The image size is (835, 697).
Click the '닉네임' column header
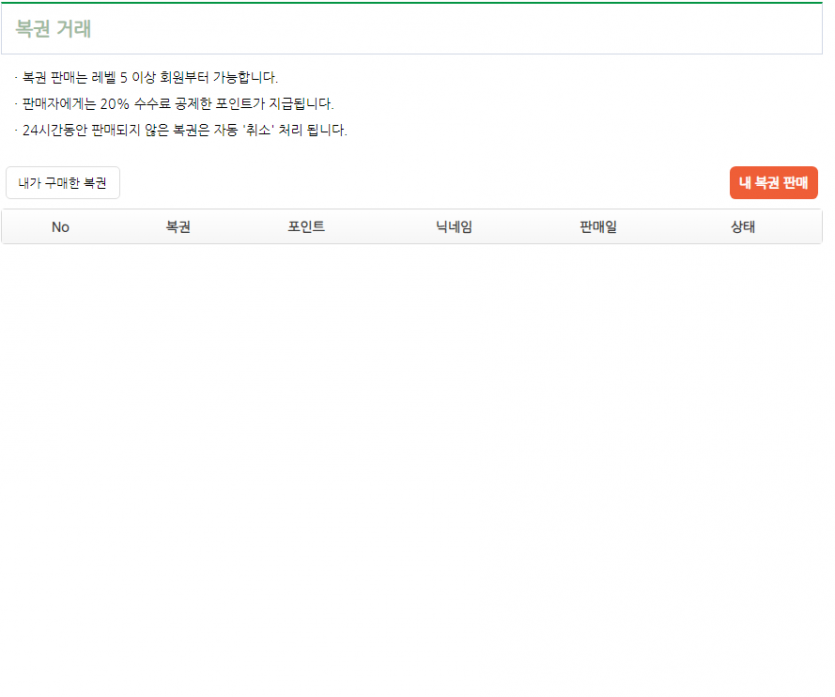454,227
